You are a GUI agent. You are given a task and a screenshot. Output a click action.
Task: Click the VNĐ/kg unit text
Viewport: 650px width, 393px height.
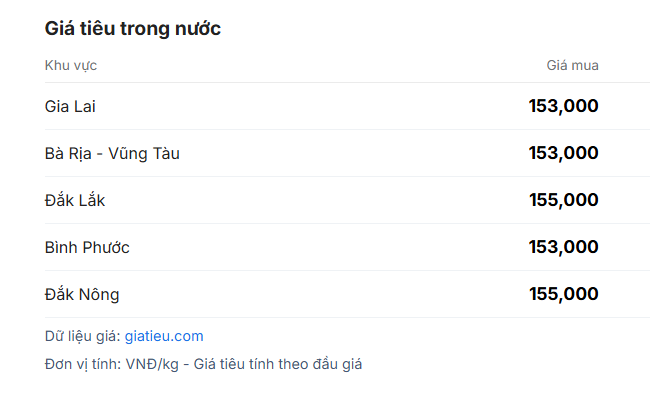[x=152, y=364]
